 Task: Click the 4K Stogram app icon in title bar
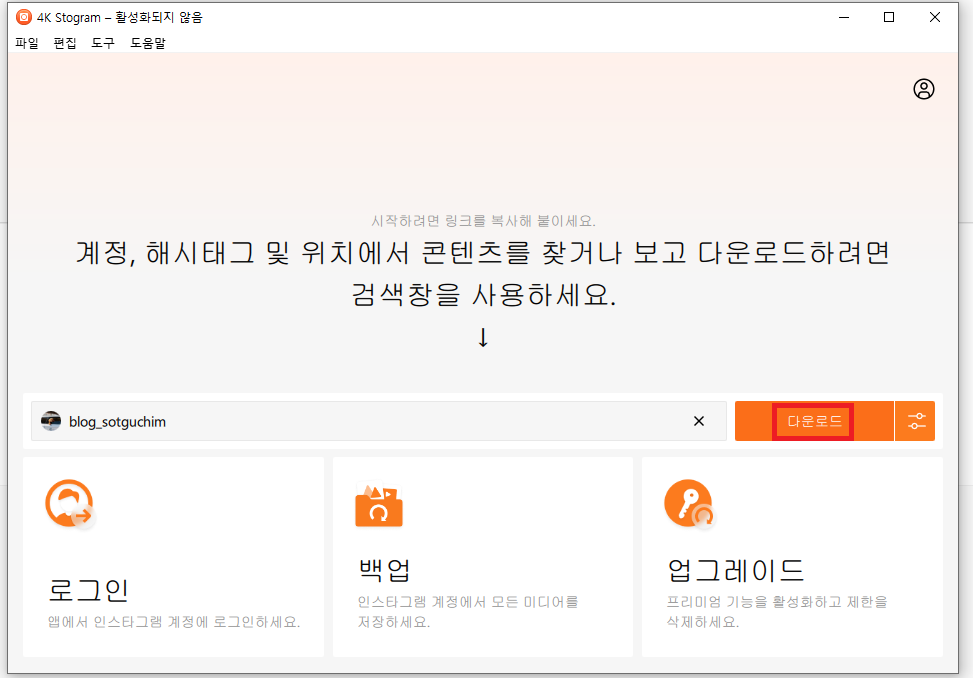coord(24,17)
